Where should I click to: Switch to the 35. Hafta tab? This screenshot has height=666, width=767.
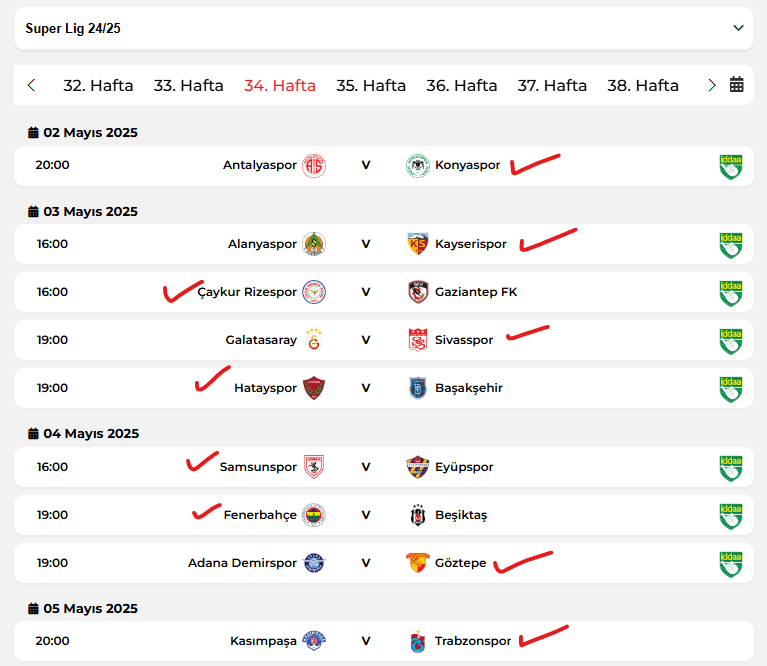coord(371,86)
